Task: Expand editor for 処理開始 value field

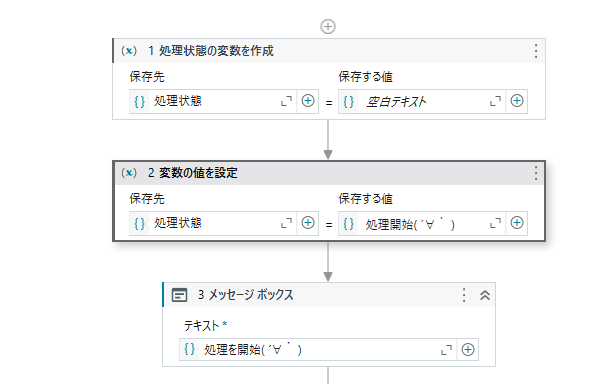Action: point(495,223)
